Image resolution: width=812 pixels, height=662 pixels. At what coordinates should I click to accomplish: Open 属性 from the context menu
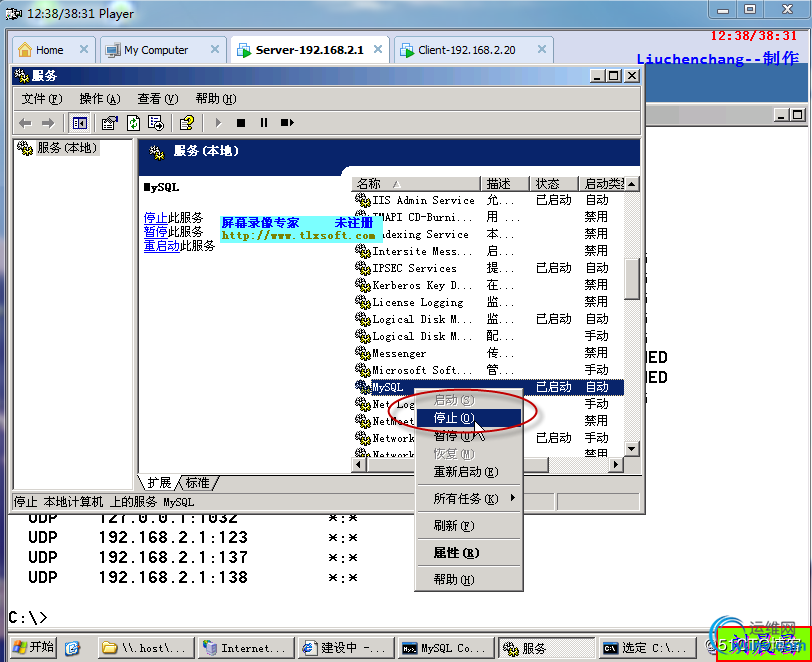(455, 552)
